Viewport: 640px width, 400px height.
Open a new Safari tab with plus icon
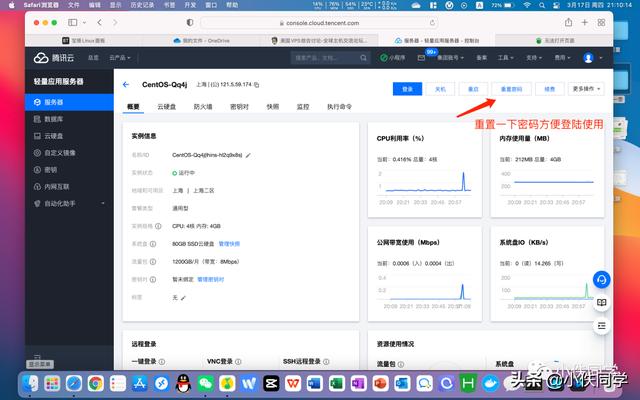[584, 22]
